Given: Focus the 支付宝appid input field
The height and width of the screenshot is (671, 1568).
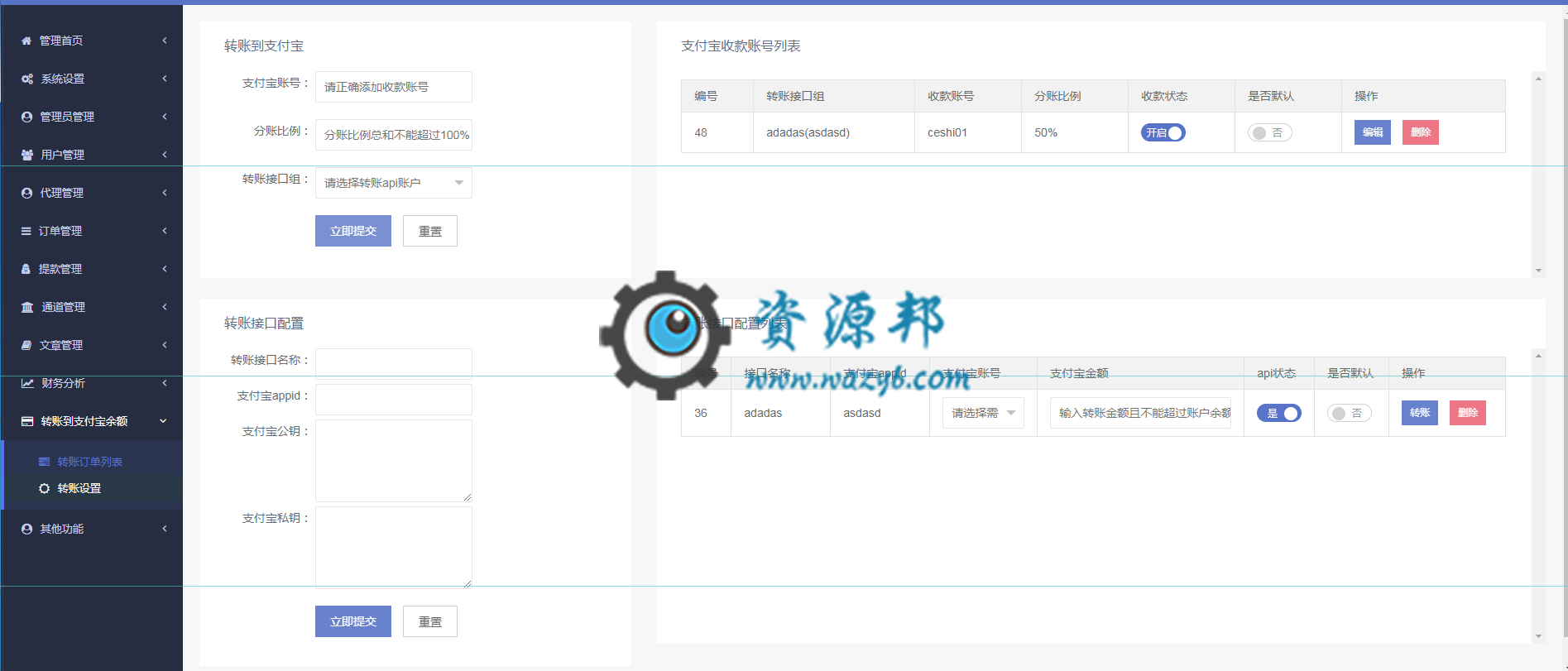Looking at the screenshot, I should (394, 400).
